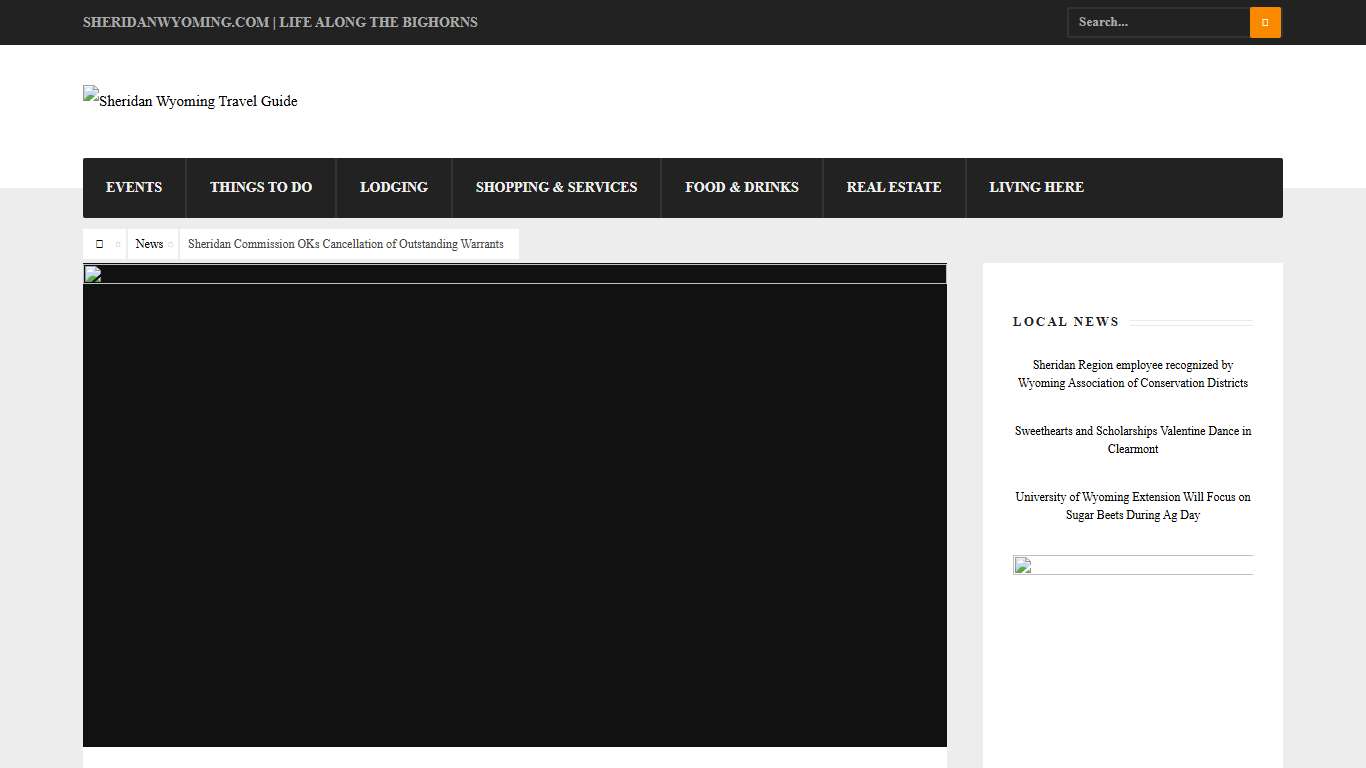Open the SheridanWyoming.com top header link

280,22
